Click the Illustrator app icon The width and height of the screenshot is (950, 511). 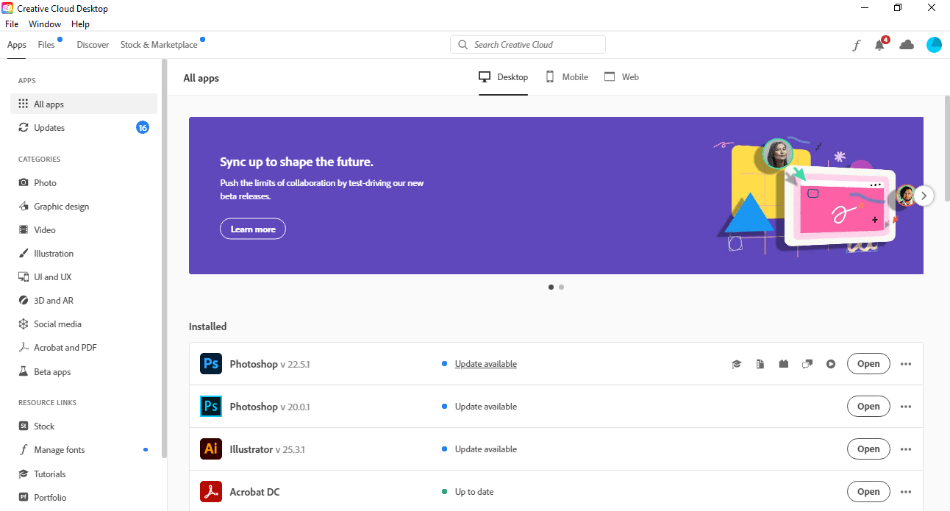[x=211, y=449]
